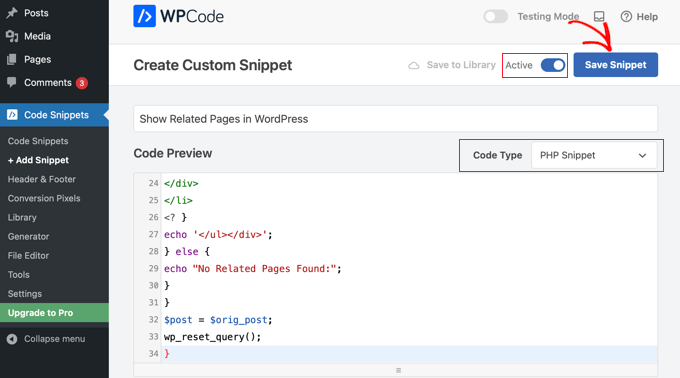This screenshot has width=680, height=378.
Task: Click the Media library icon
Action: (x=12, y=36)
